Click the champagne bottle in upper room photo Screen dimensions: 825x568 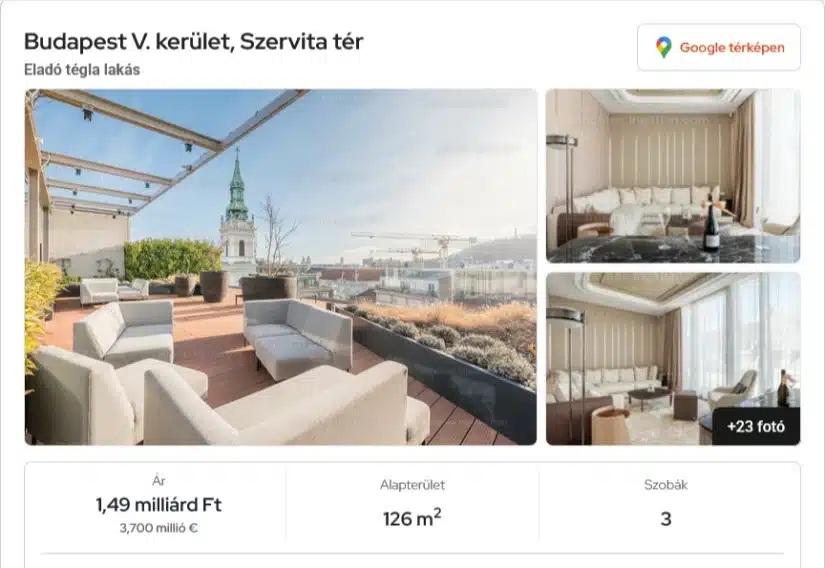(711, 225)
